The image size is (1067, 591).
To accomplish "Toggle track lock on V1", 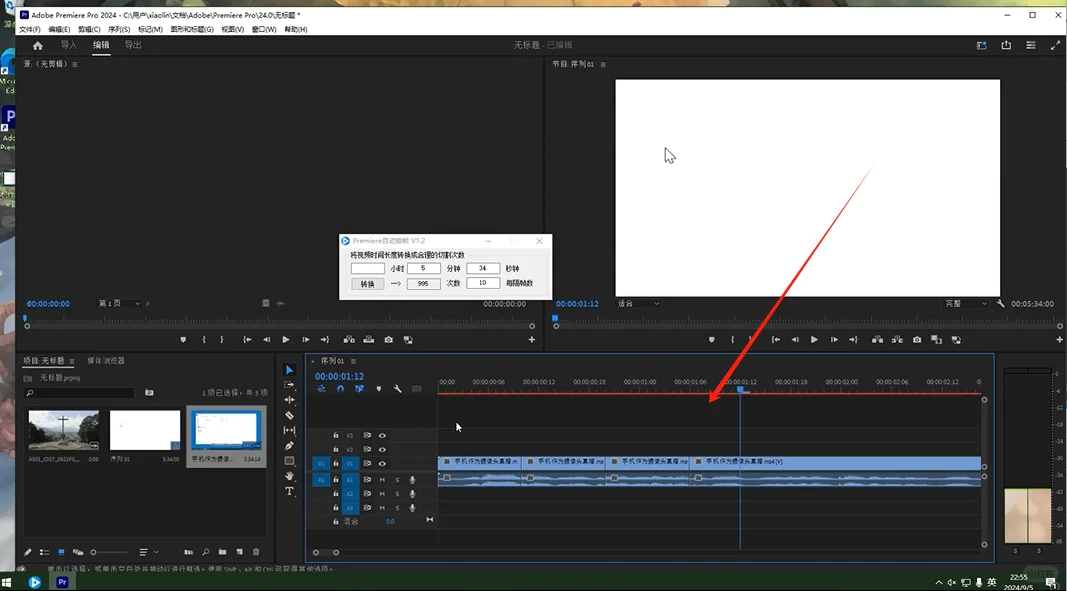I will pos(335,464).
